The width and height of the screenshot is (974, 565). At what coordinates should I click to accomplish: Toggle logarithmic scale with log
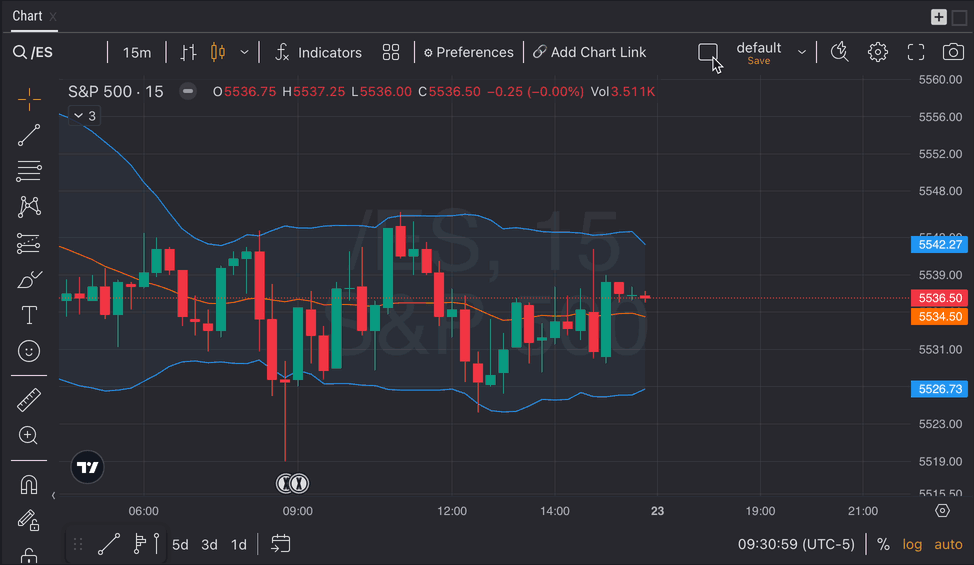912,544
